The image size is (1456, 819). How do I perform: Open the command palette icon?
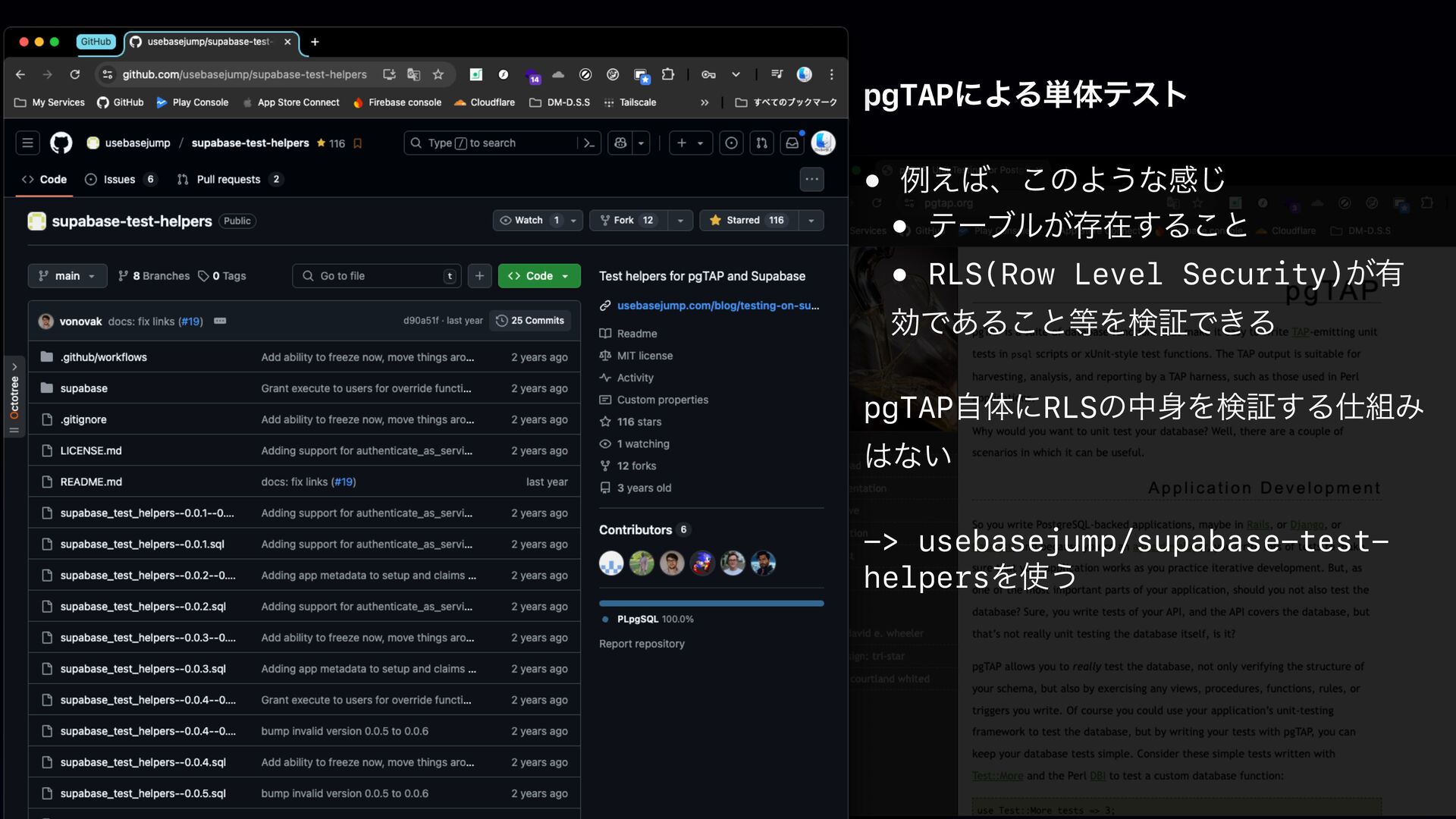589,143
